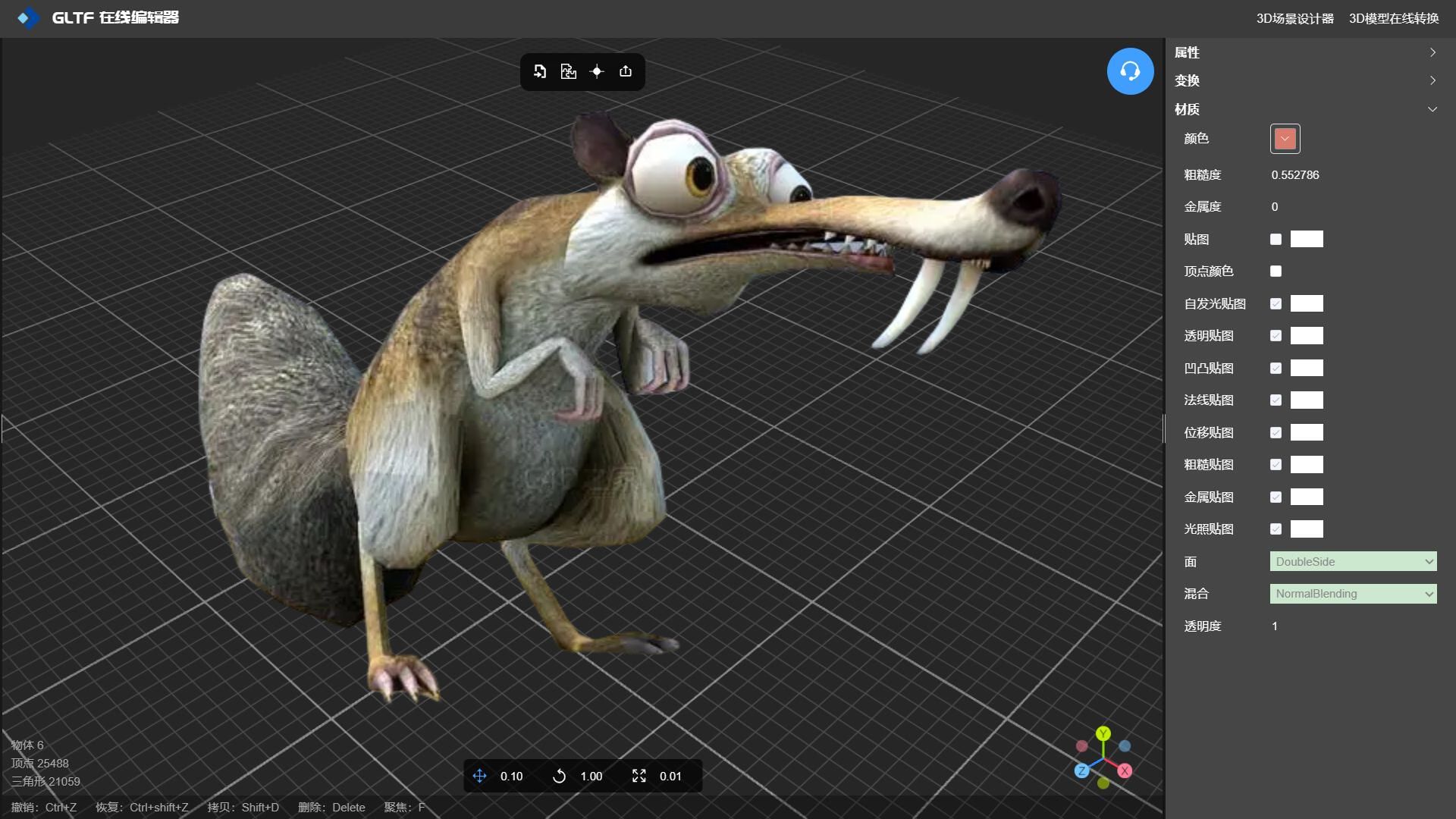The width and height of the screenshot is (1456, 819).
Task: Click the export upload icon in the toolbar
Action: [626, 71]
